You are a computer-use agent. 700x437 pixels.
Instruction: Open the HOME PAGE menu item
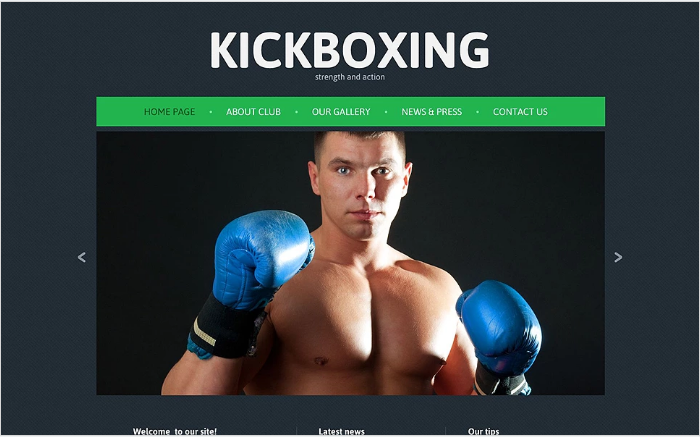[x=169, y=112]
